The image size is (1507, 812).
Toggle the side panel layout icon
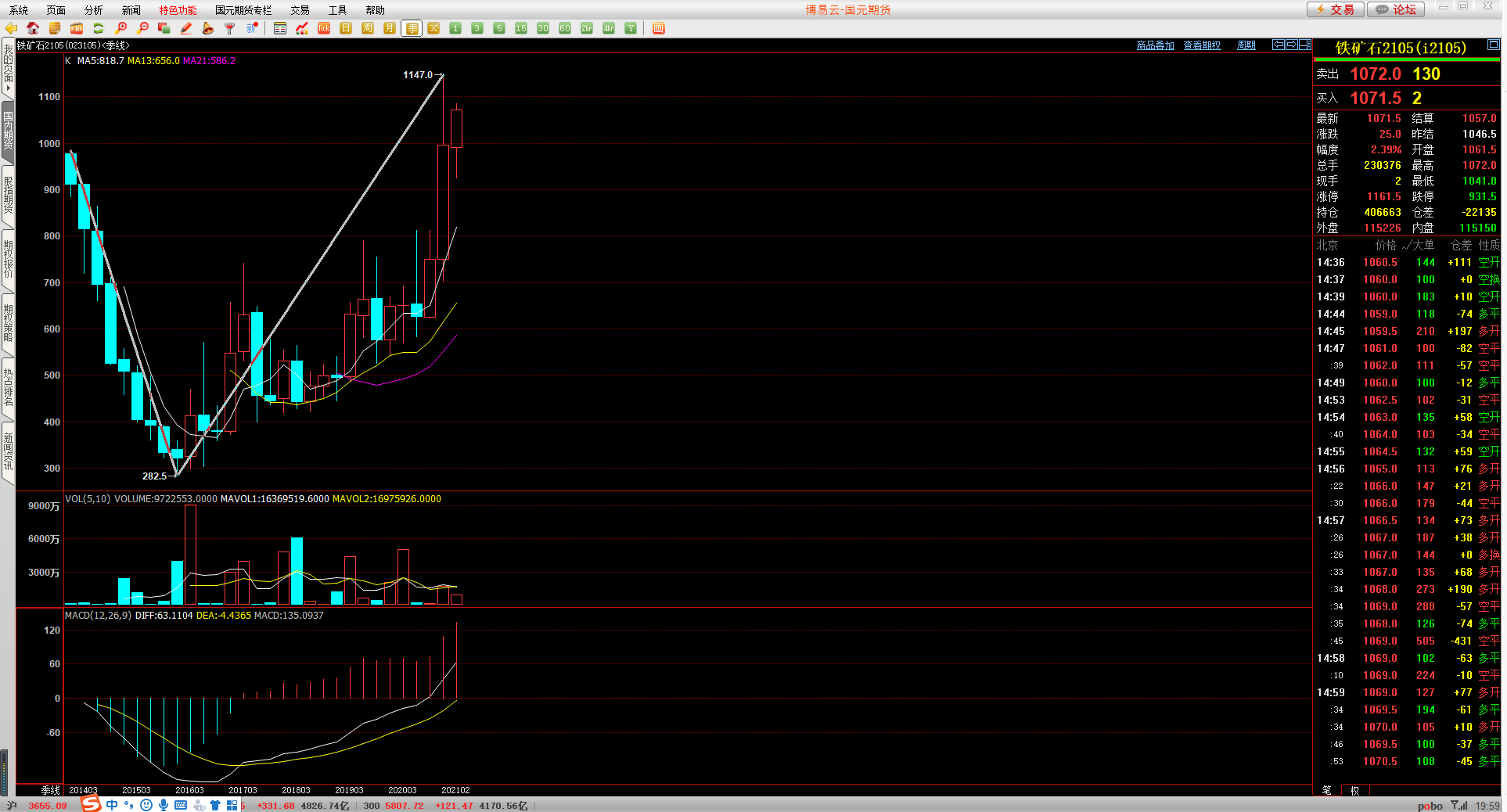[1305, 45]
